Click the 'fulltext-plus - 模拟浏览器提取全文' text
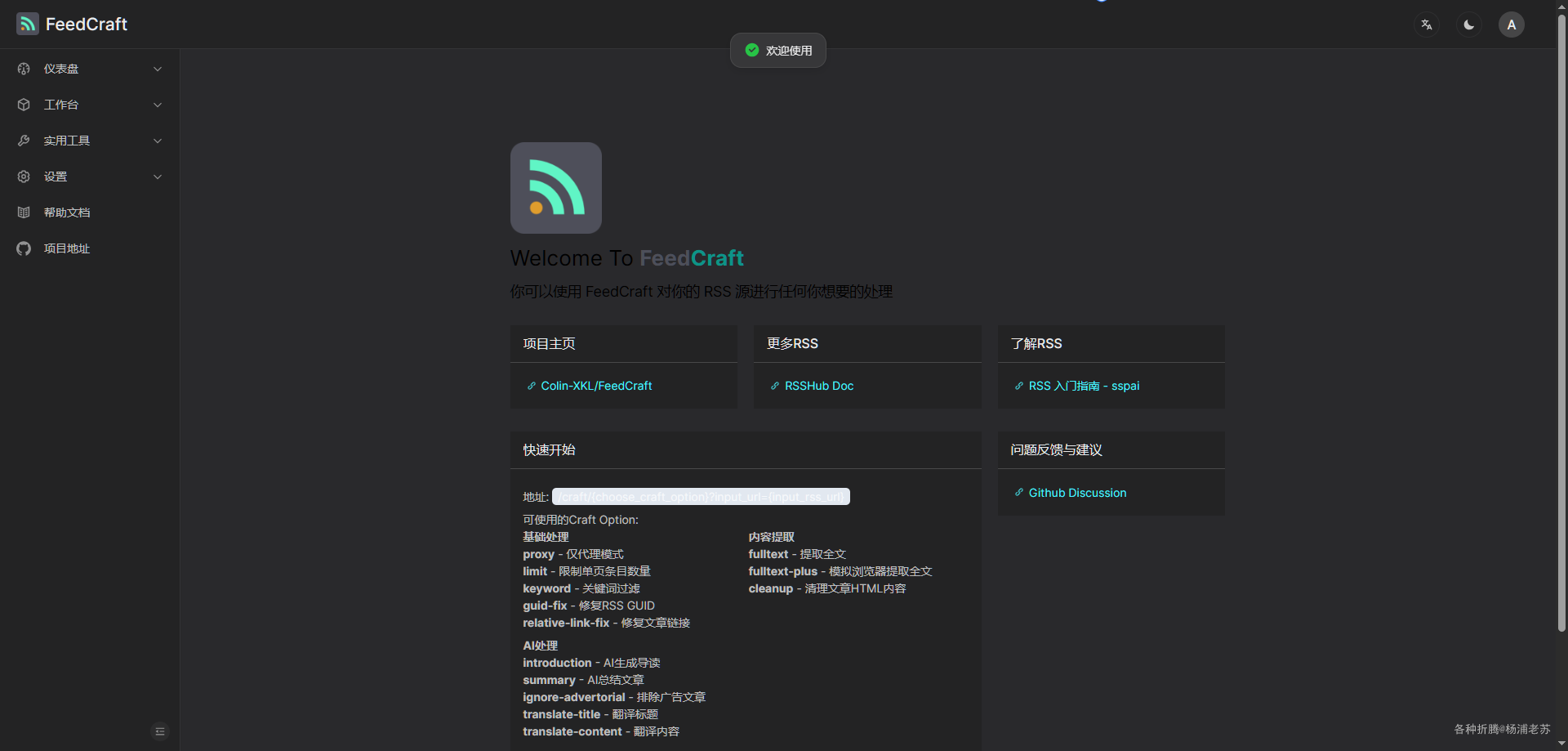The width and height of the screenshot is (1568, 751). click(840, 571)
